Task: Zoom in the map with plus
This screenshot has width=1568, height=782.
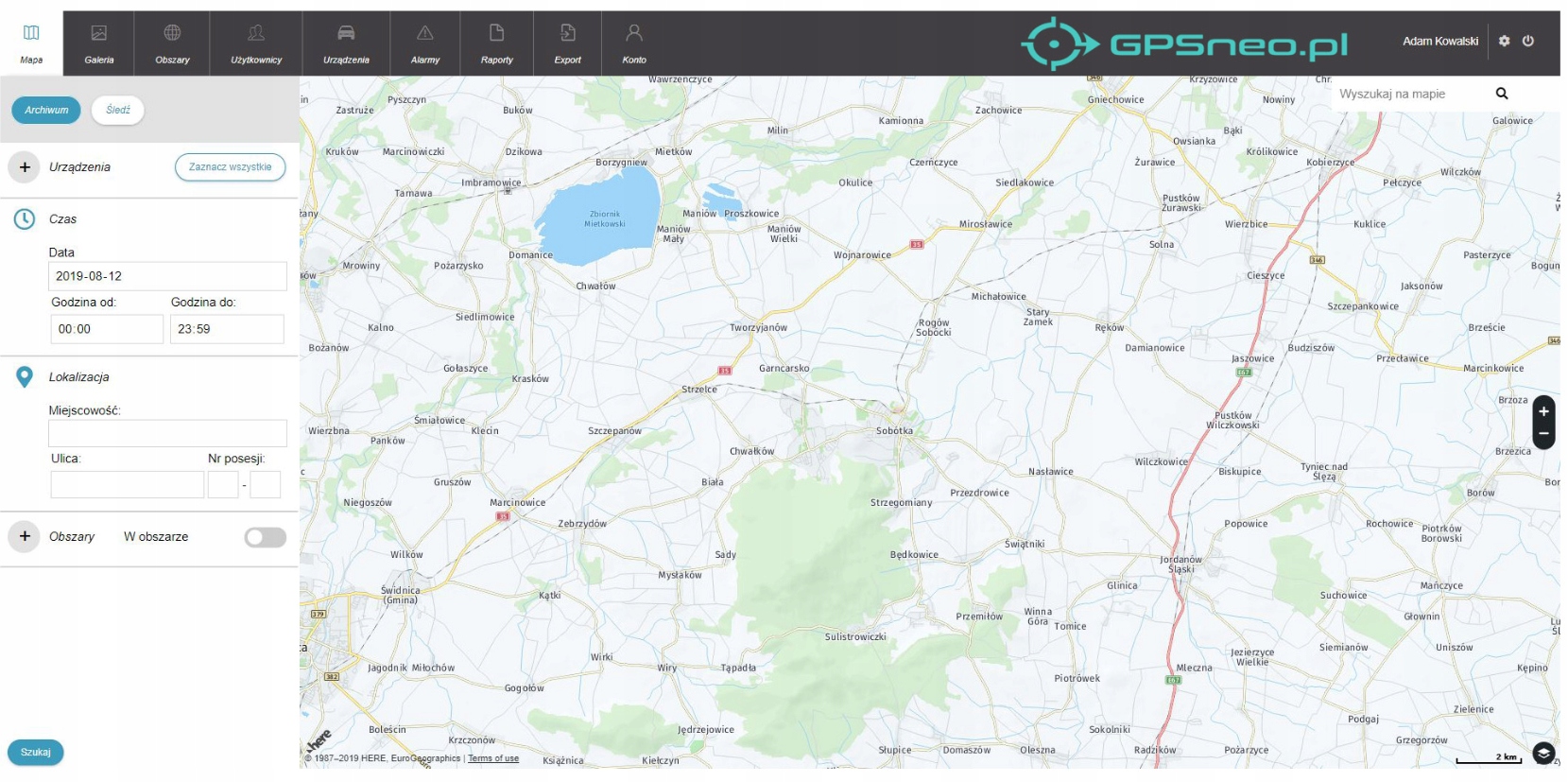Action: click(1543, 411)
